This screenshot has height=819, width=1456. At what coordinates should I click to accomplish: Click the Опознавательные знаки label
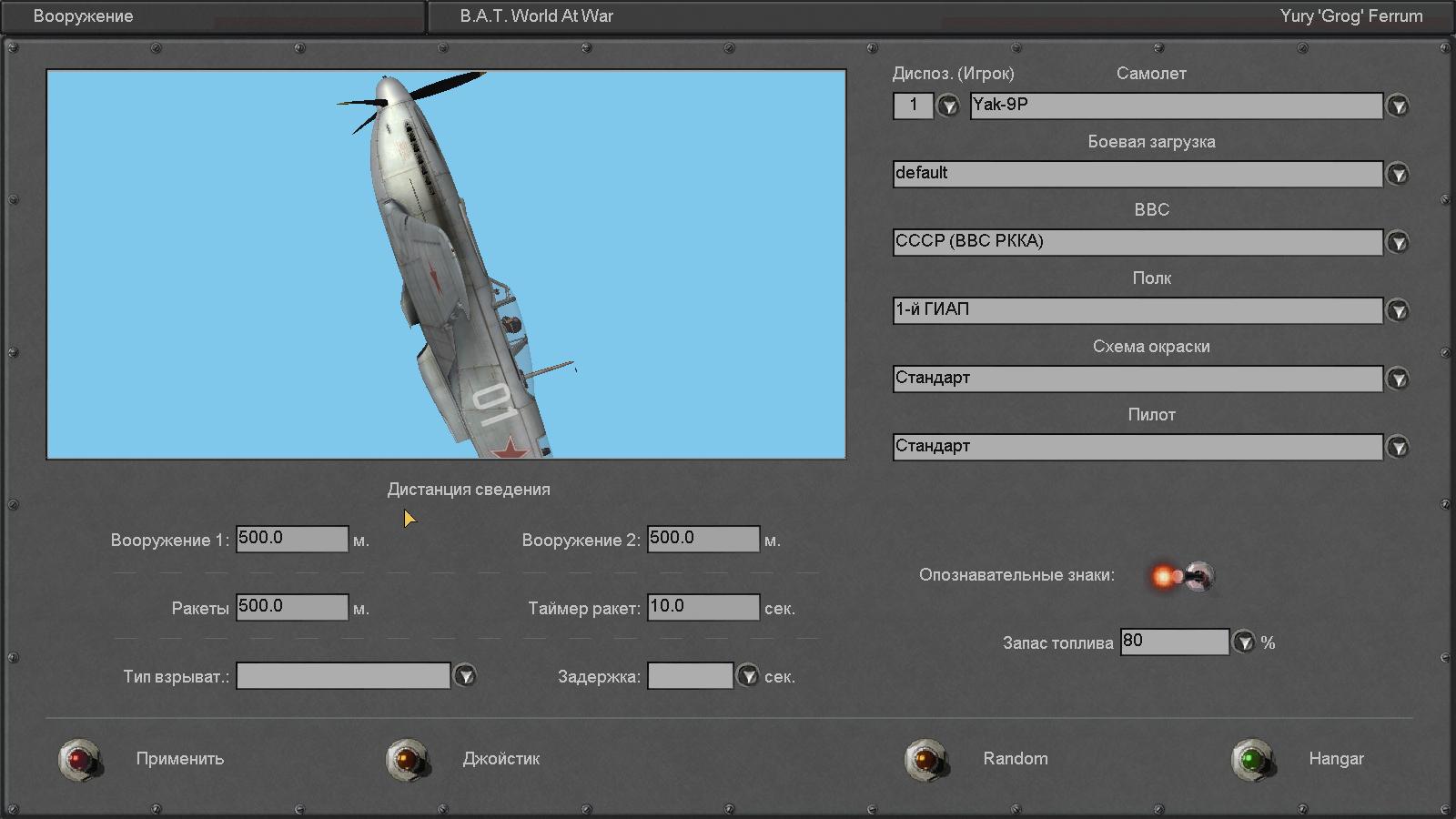click(x=1016, y=575)
